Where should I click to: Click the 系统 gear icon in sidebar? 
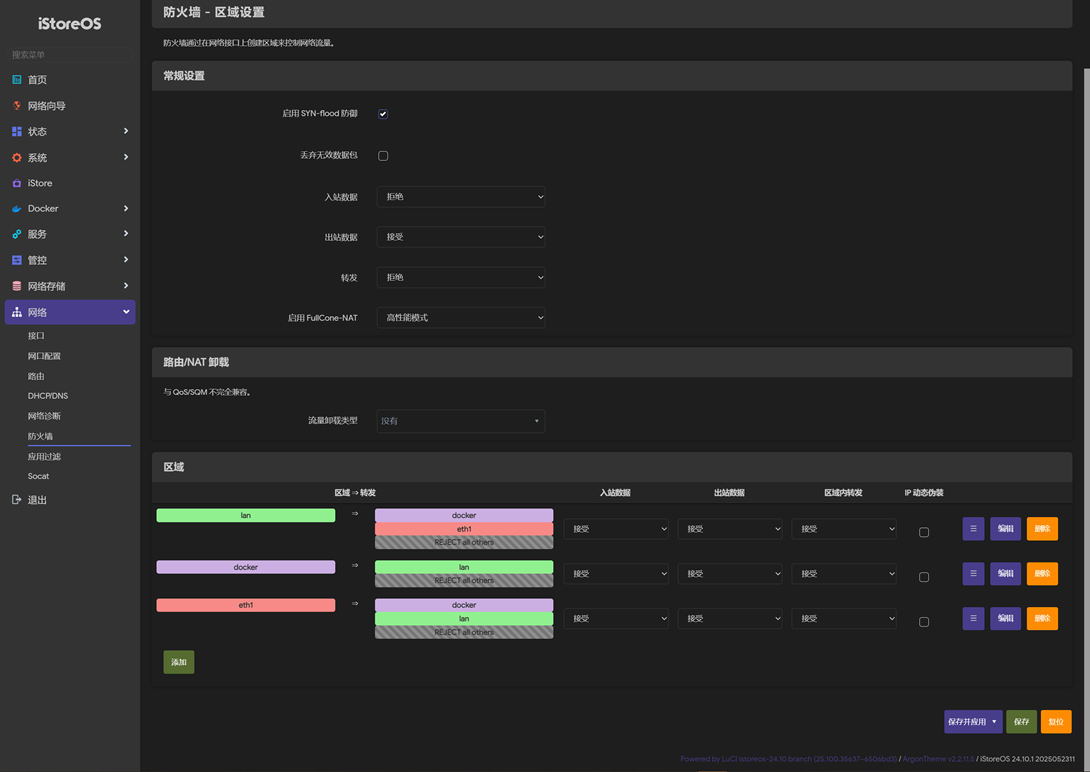tap(17, 158)
